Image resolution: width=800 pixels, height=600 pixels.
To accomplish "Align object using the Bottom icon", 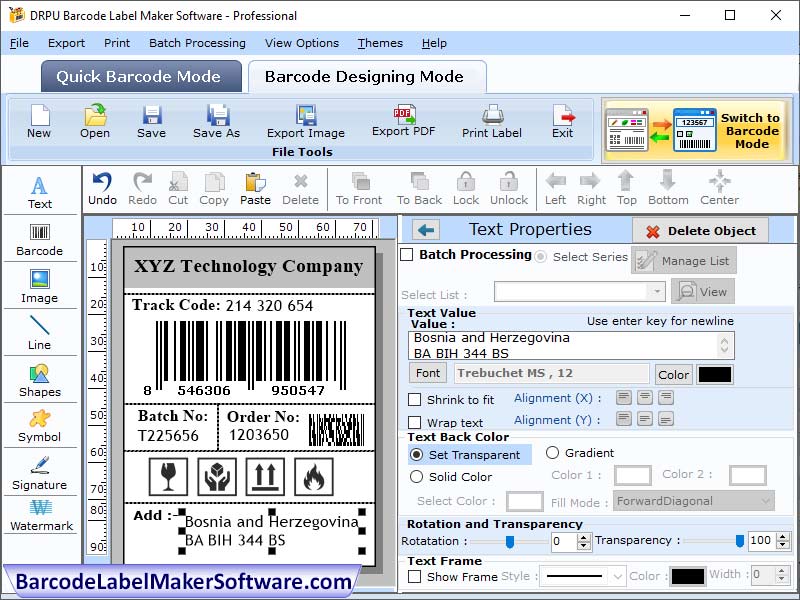I will pos(668,189).
